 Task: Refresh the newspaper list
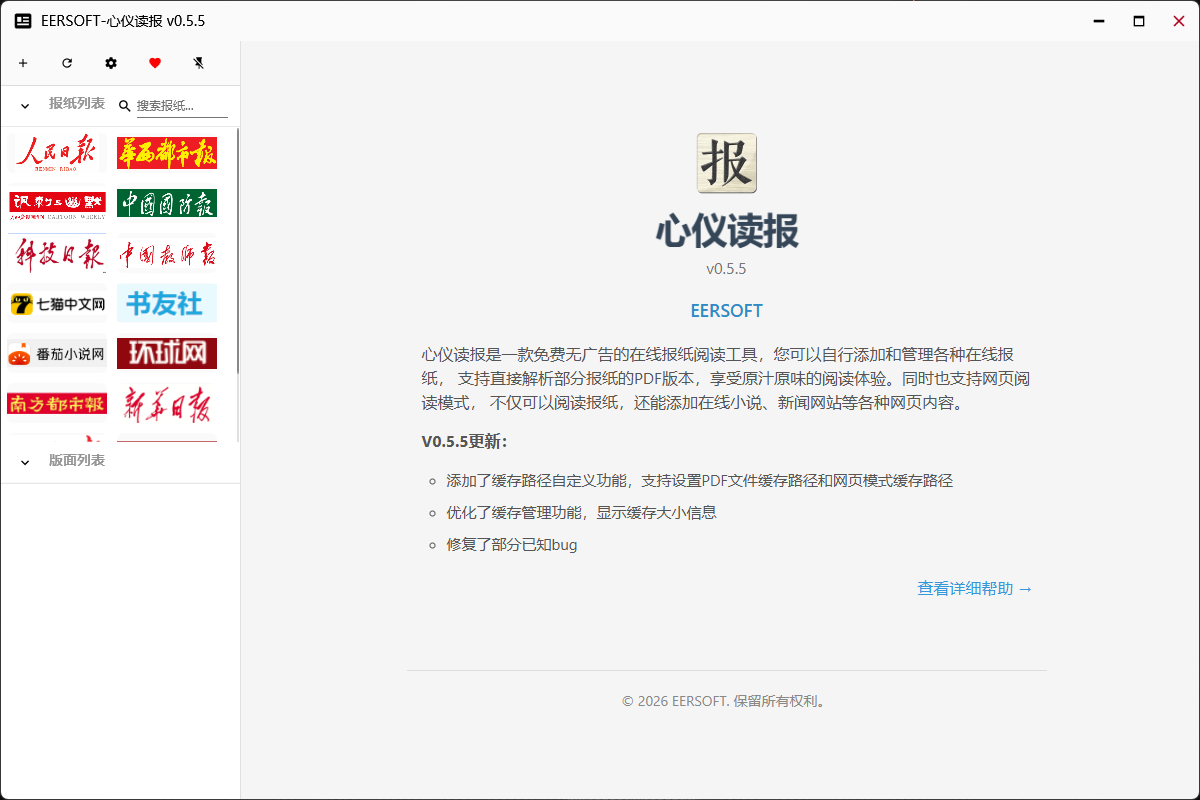(x=66, y=63)
